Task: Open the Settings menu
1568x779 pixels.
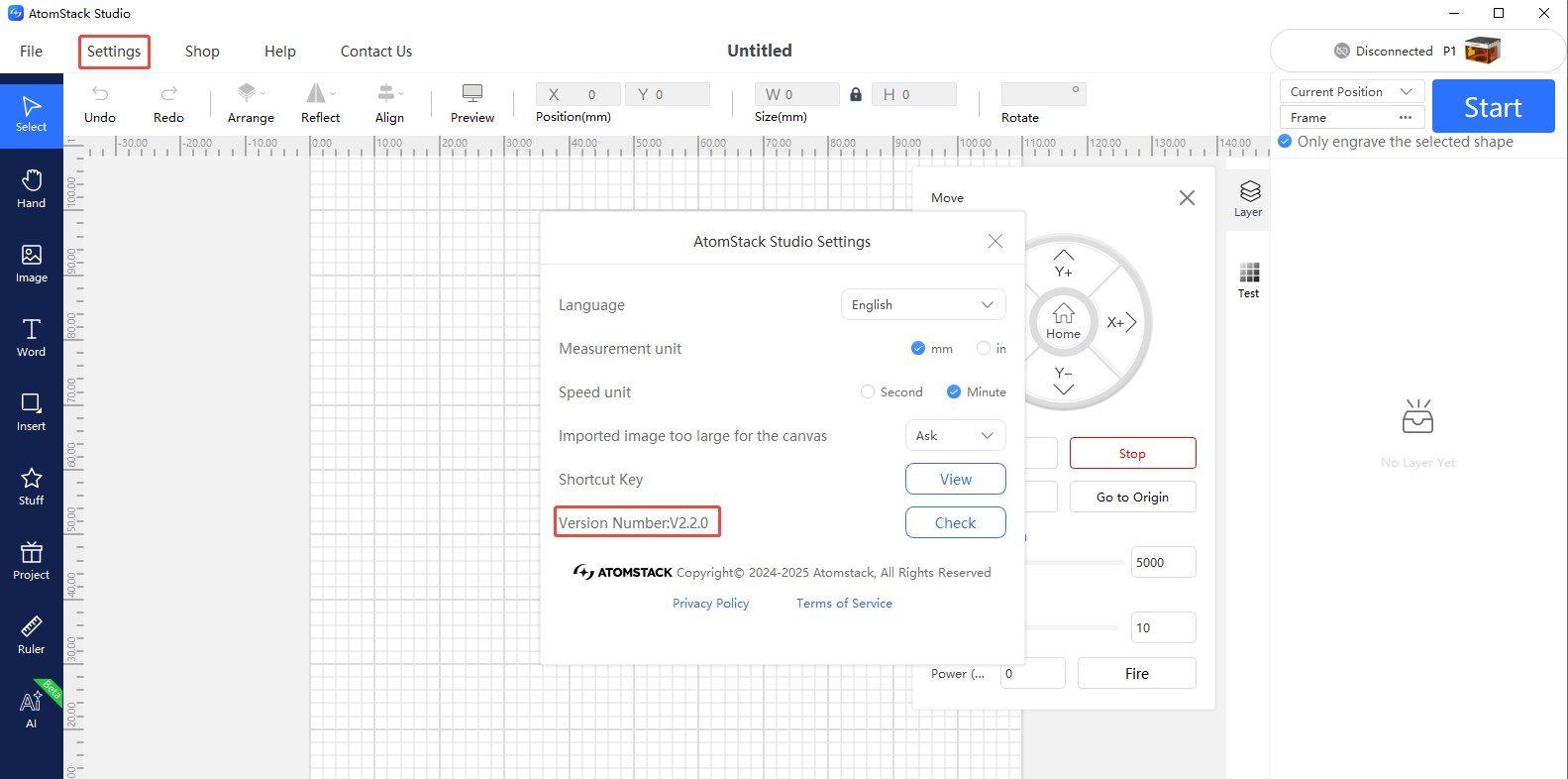Action: (x=114, y=52)
